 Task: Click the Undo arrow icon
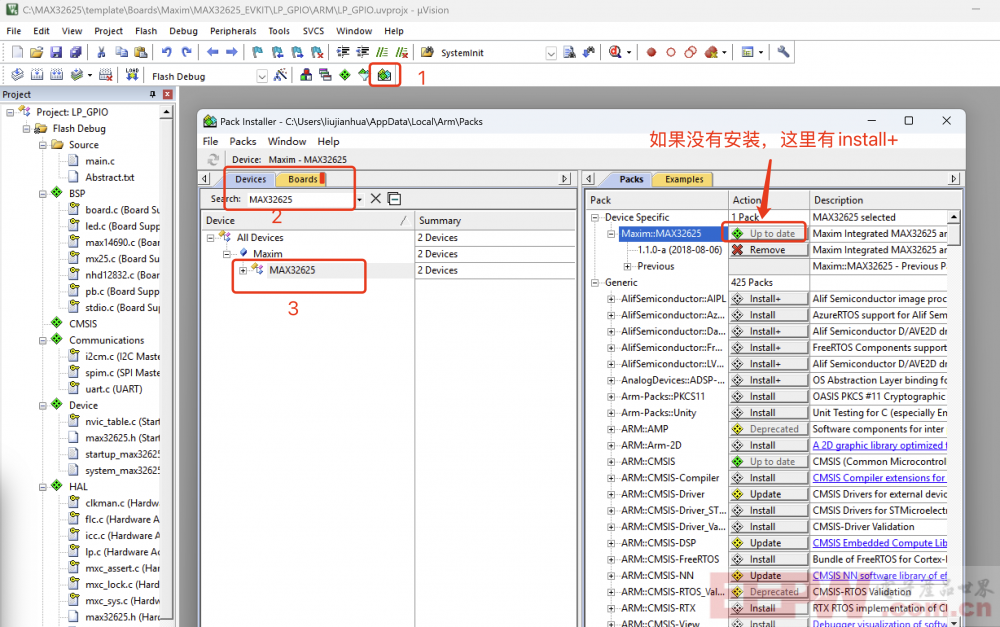(x=166, y=52)
